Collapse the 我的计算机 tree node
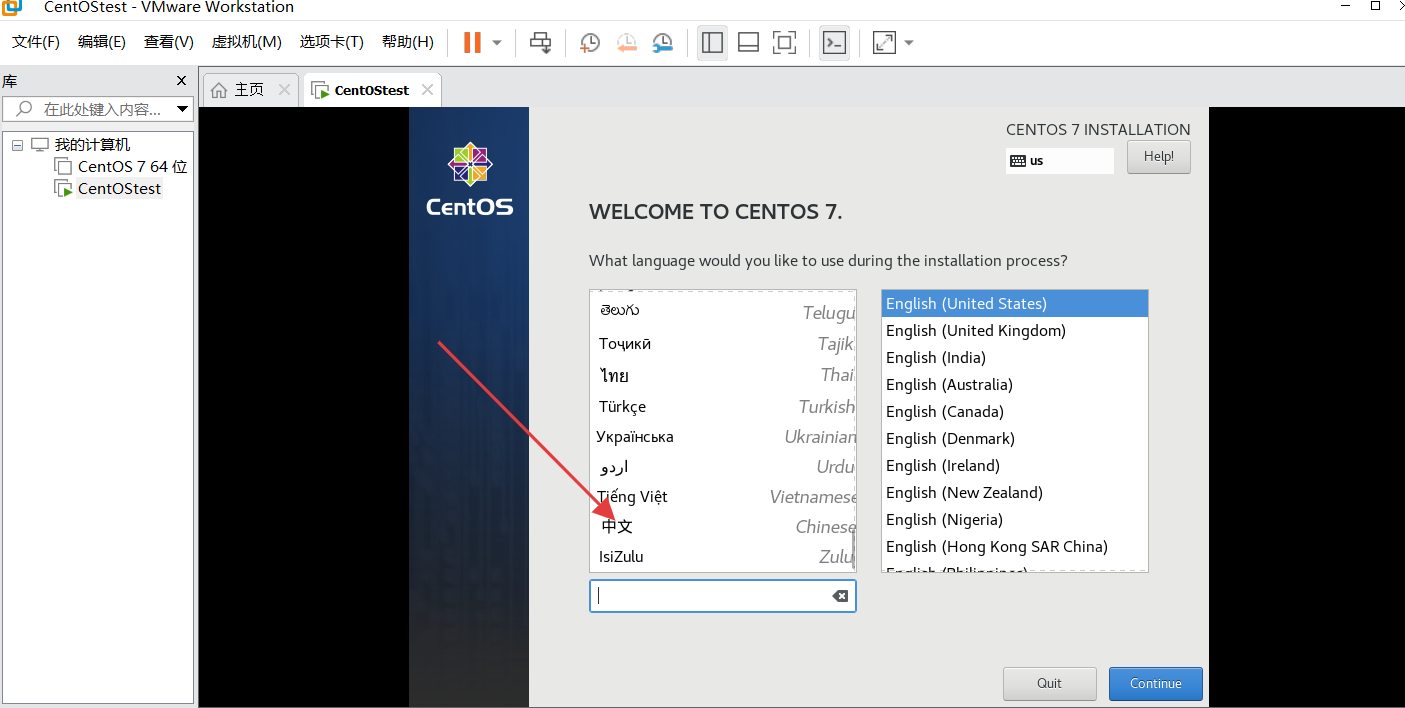This screenshot has width=1405, height=708. click(16, 144)
